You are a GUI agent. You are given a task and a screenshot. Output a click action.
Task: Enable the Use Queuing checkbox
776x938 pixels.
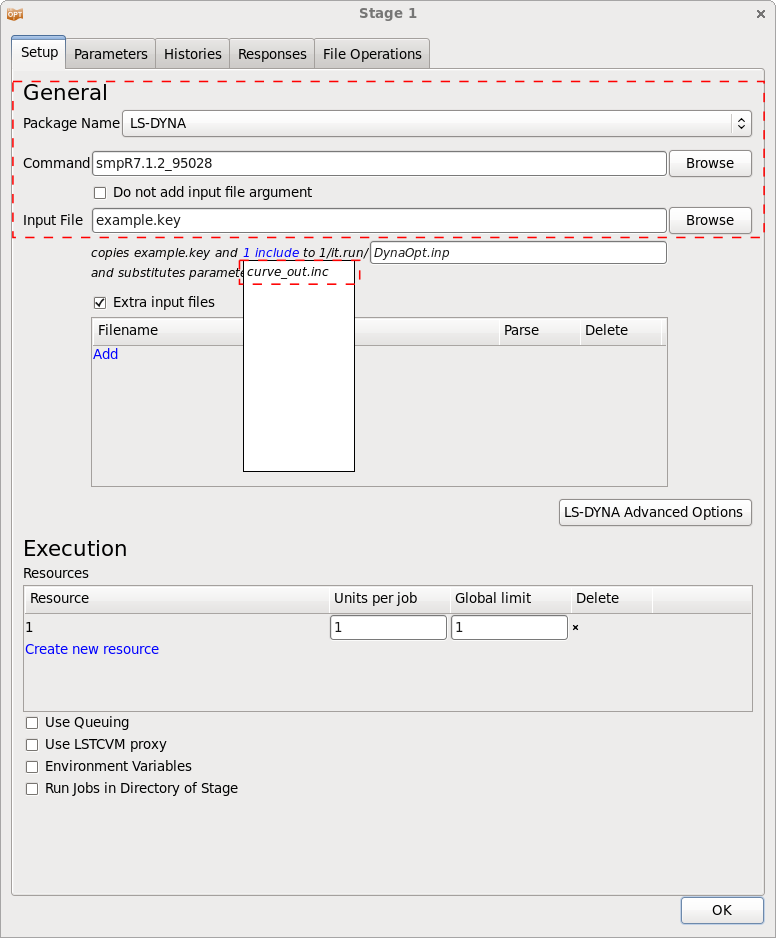[32, 723]
